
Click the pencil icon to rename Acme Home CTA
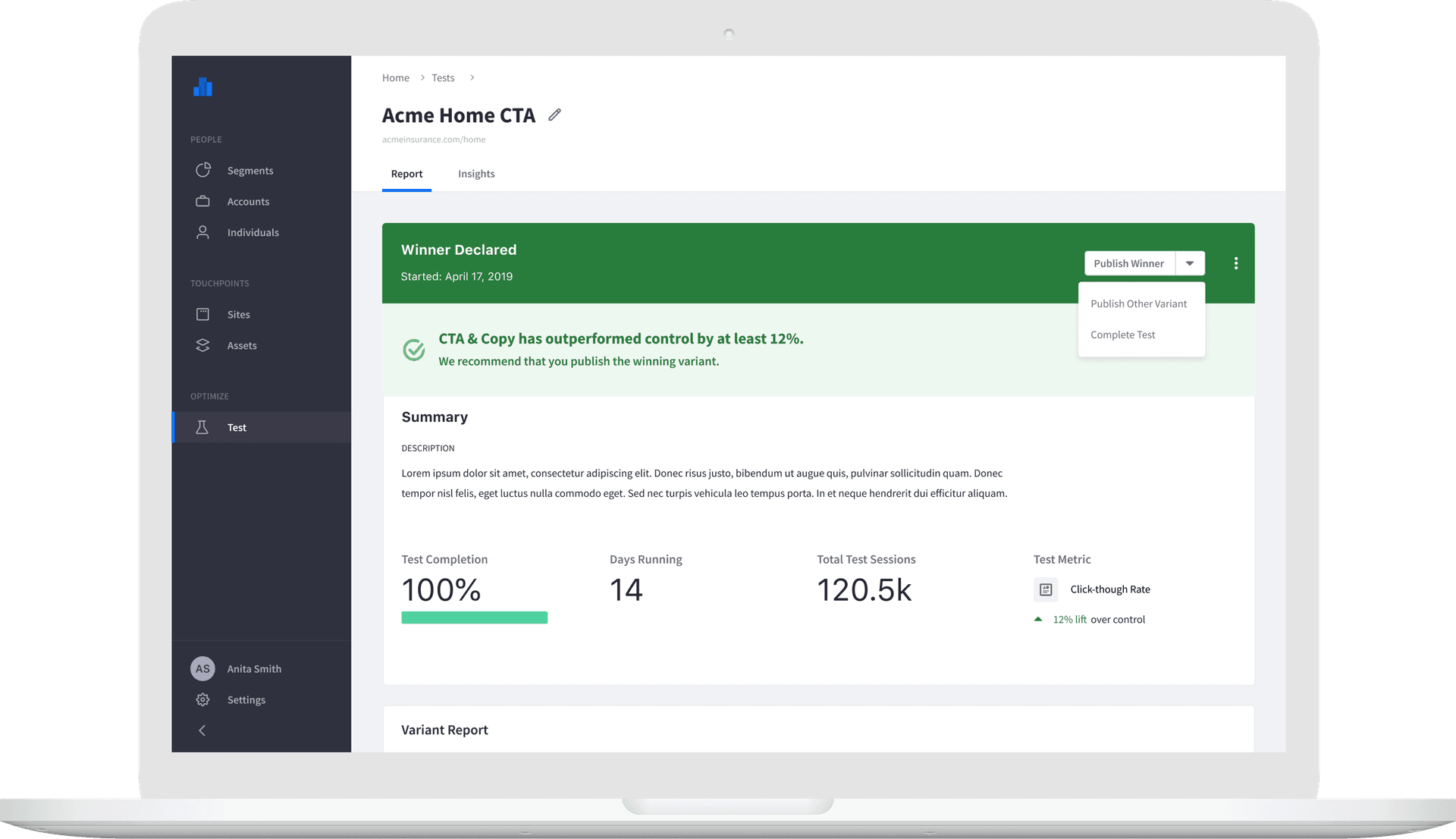tap(554, 115)
